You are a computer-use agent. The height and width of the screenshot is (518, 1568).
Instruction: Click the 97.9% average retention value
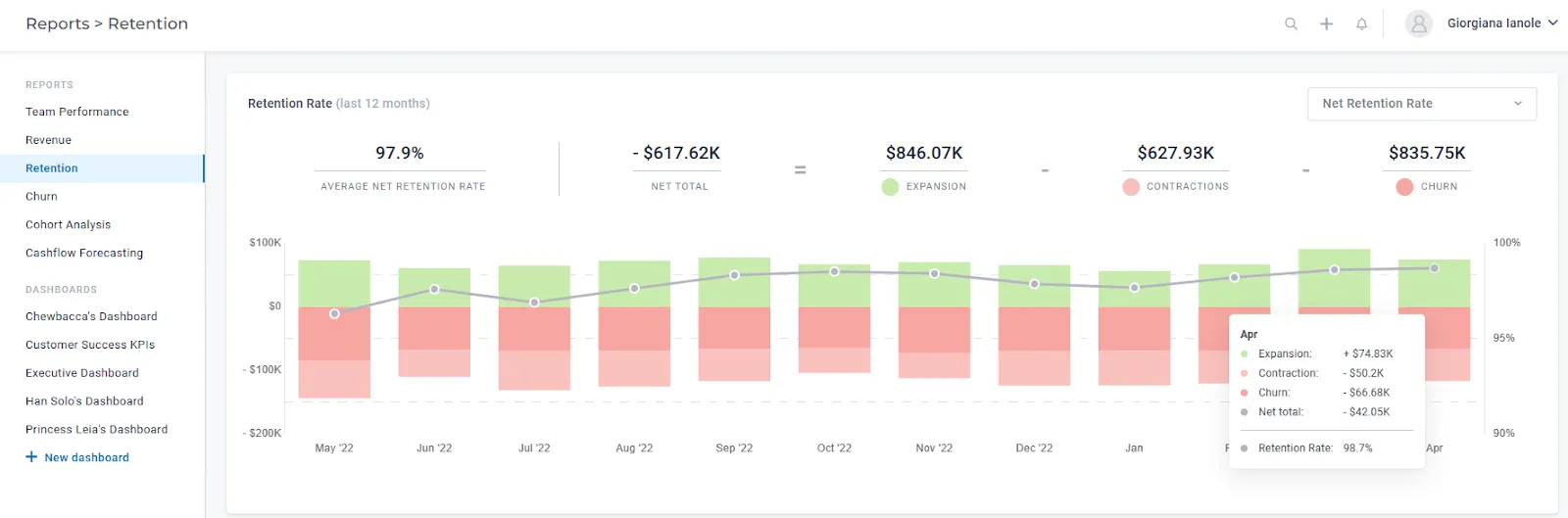point(400,153)
